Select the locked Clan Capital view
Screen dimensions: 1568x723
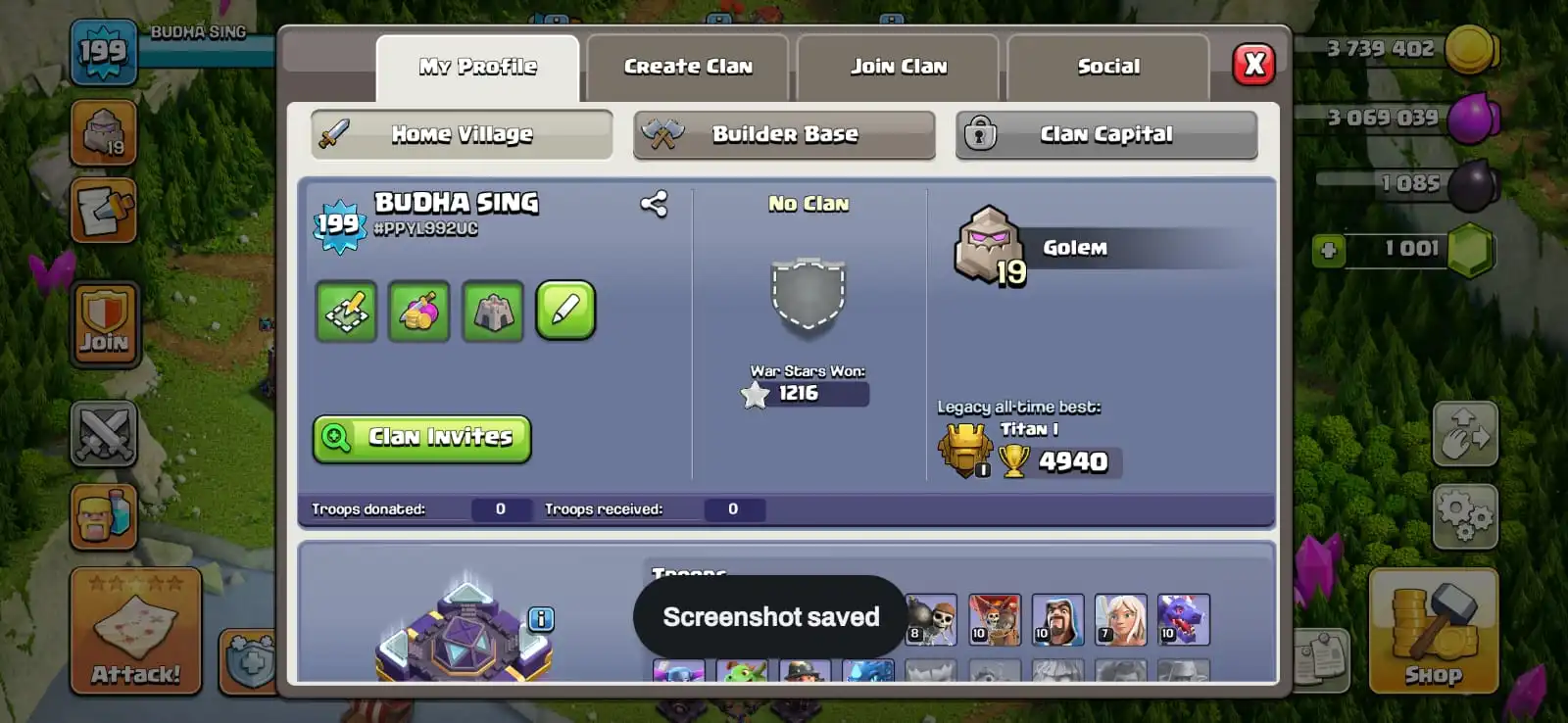tap(1106, 134)
